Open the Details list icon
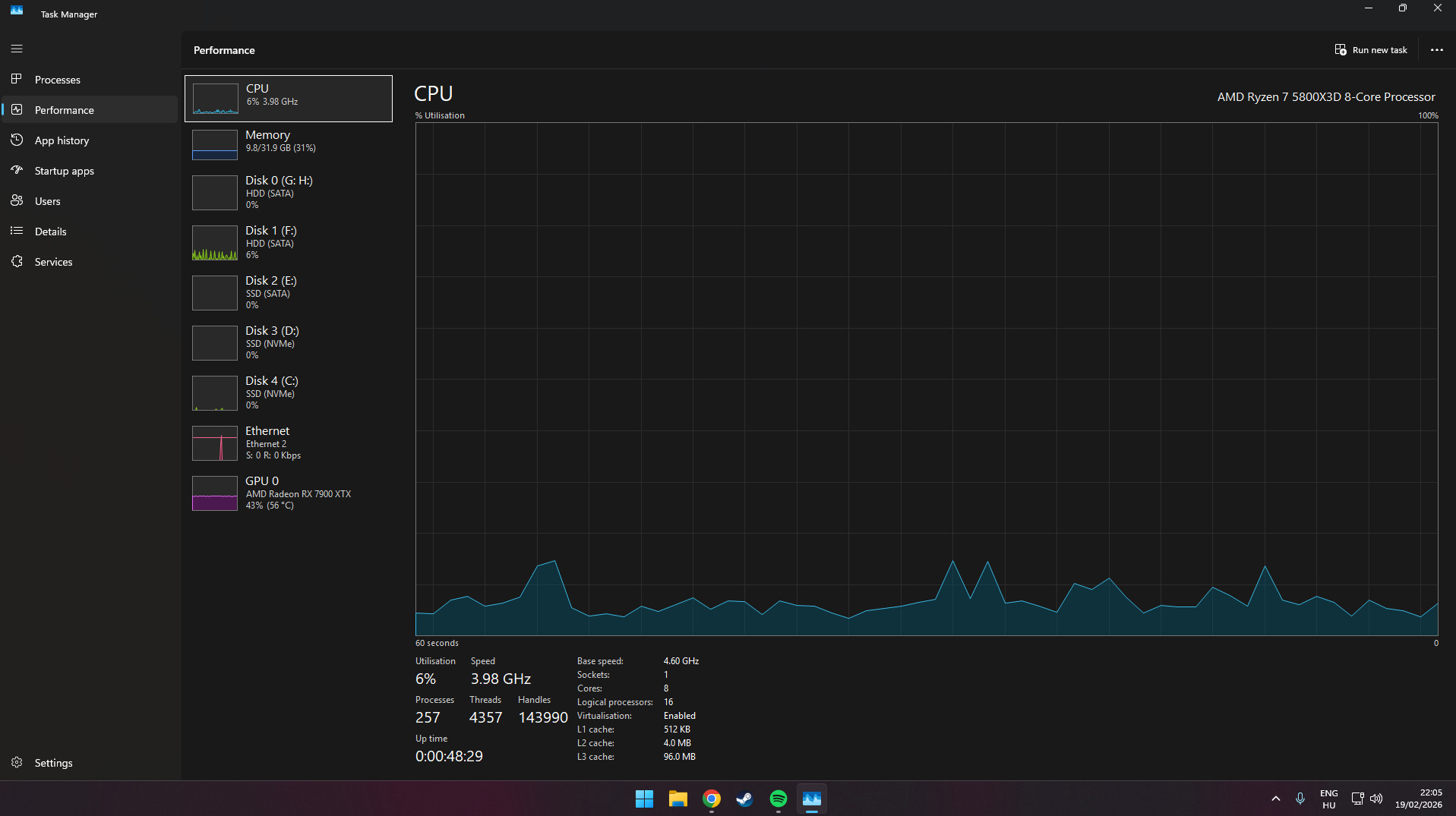This screenshot has width=1456, height=816. tap(17, 231)
